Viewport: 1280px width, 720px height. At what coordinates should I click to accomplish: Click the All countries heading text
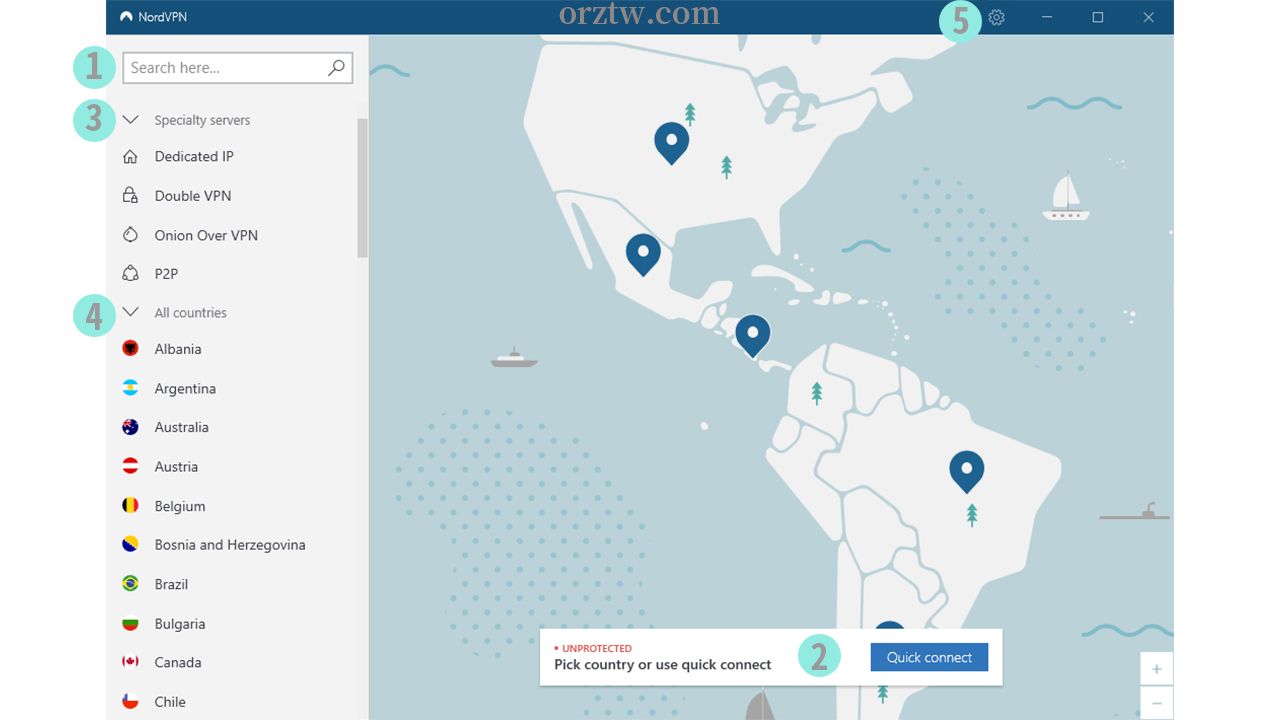190,312
